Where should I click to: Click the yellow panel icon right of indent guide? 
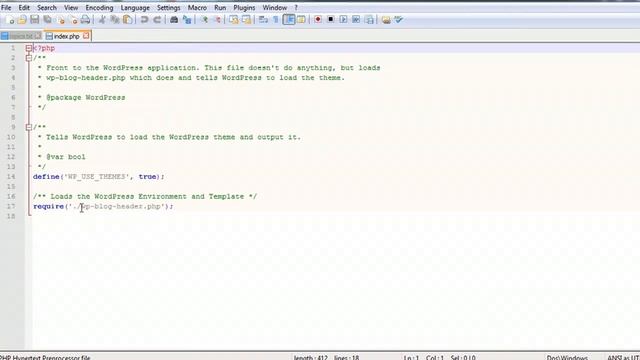[x=301, y=20]
